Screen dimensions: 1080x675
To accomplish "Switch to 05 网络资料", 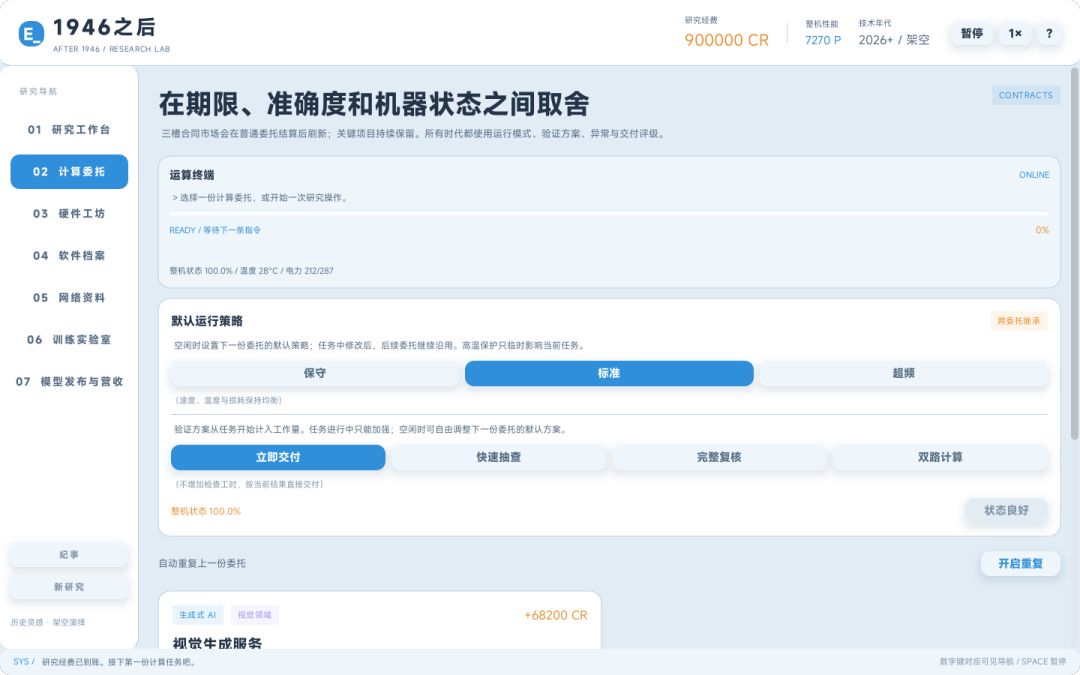I will click(x=69, y=298).
